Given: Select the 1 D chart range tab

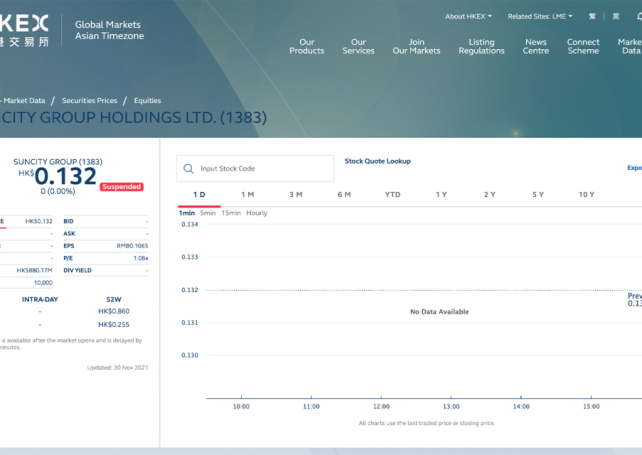Looking at the screenshot, I should point(199,195).
